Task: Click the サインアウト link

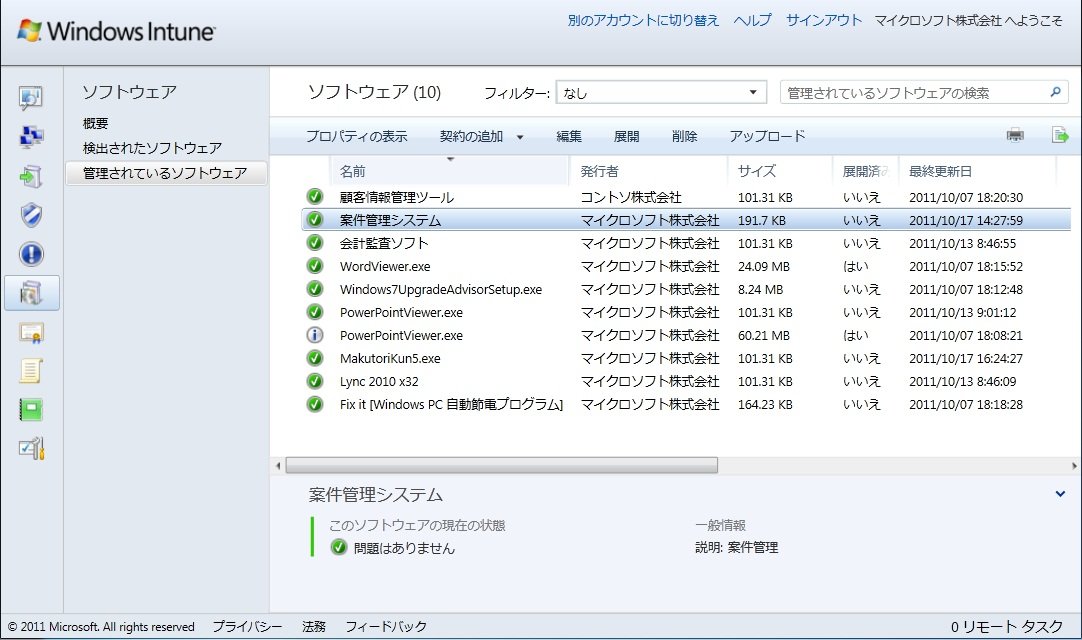Action: (x=824, y=20)
